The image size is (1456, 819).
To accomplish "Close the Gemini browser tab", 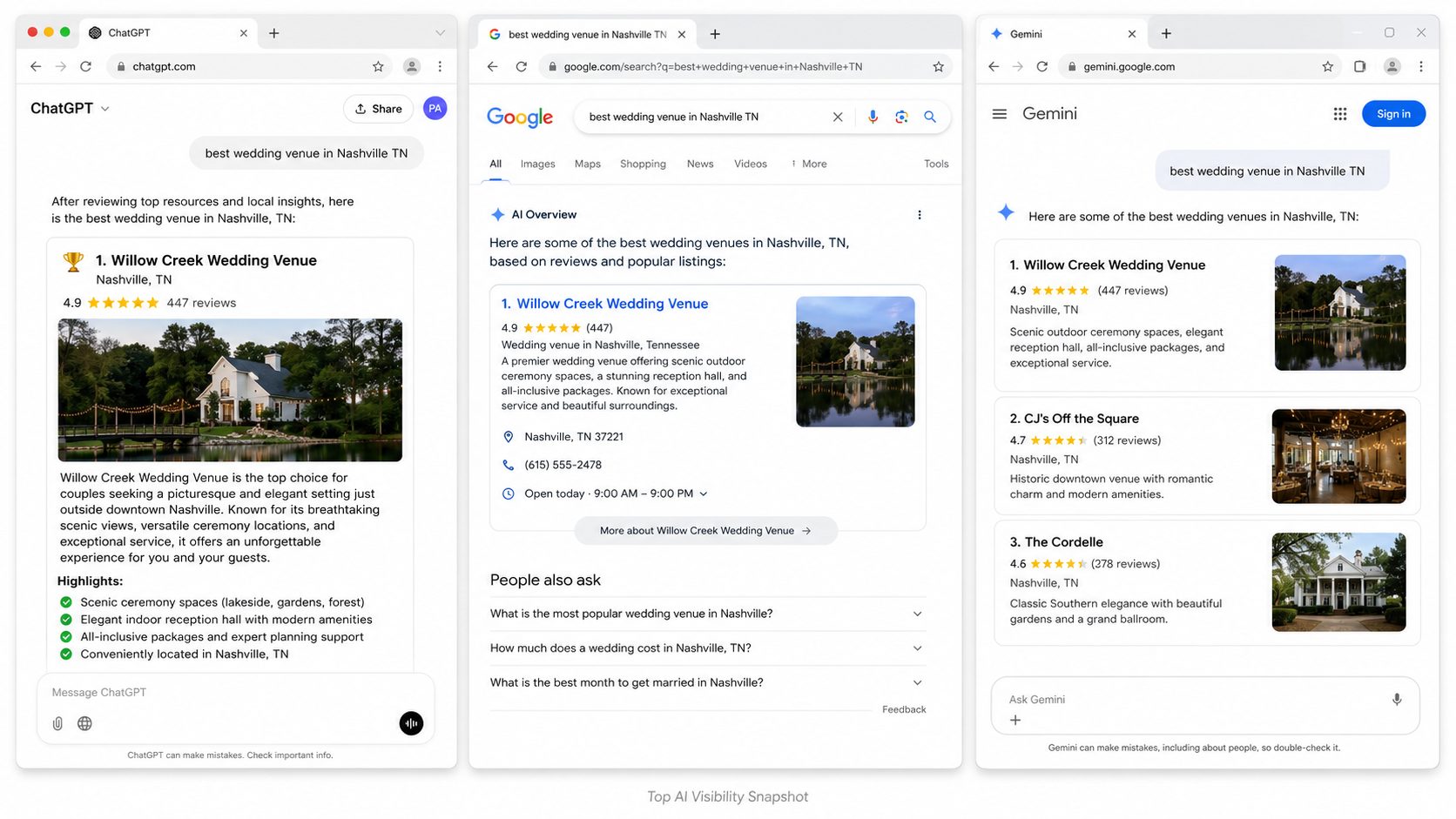I will pos(1132,34).
